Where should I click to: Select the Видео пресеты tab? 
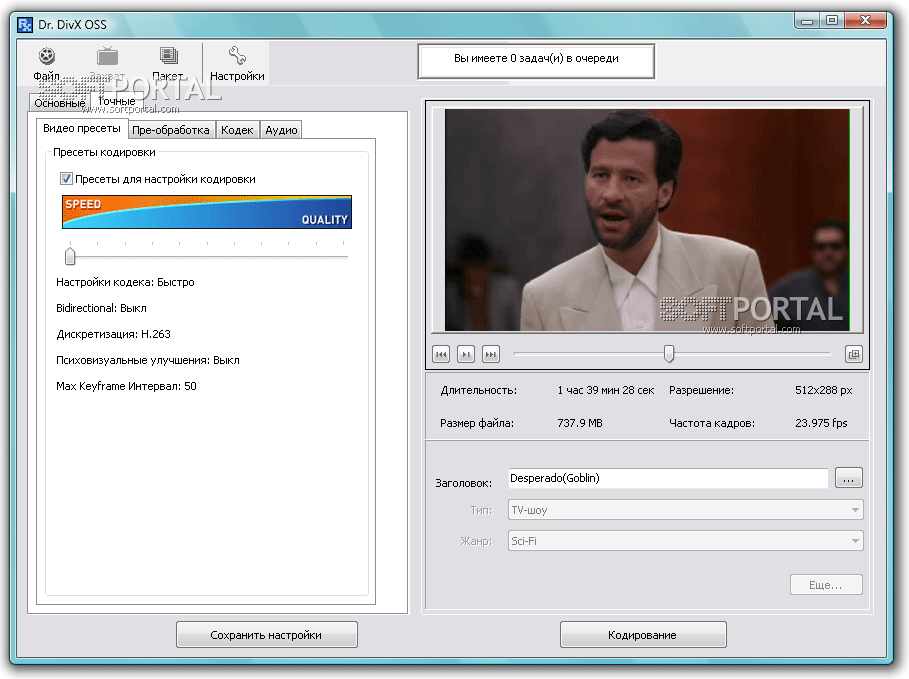[x=82, y=128]
